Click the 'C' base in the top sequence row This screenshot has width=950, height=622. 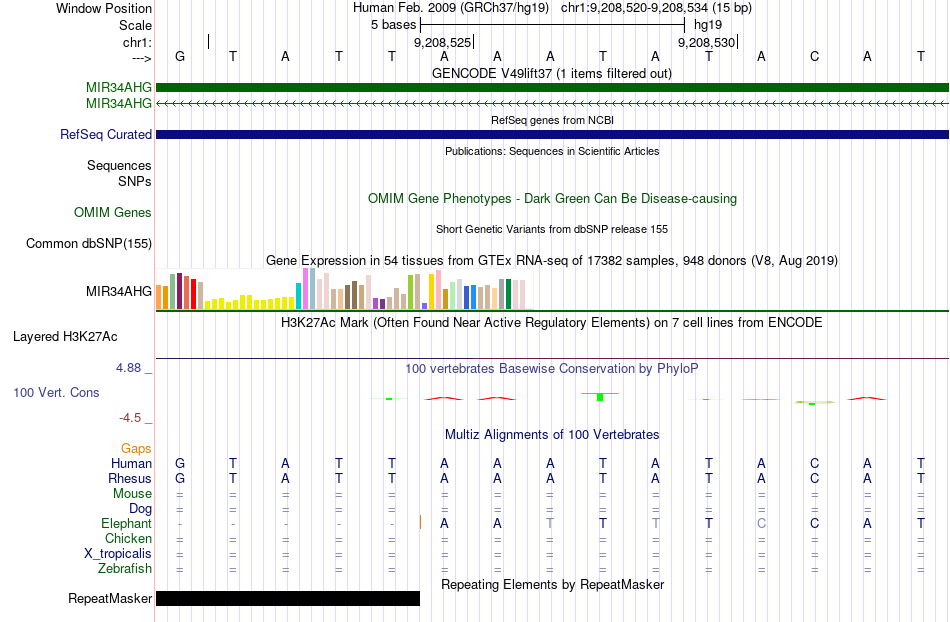pos(814,56)
